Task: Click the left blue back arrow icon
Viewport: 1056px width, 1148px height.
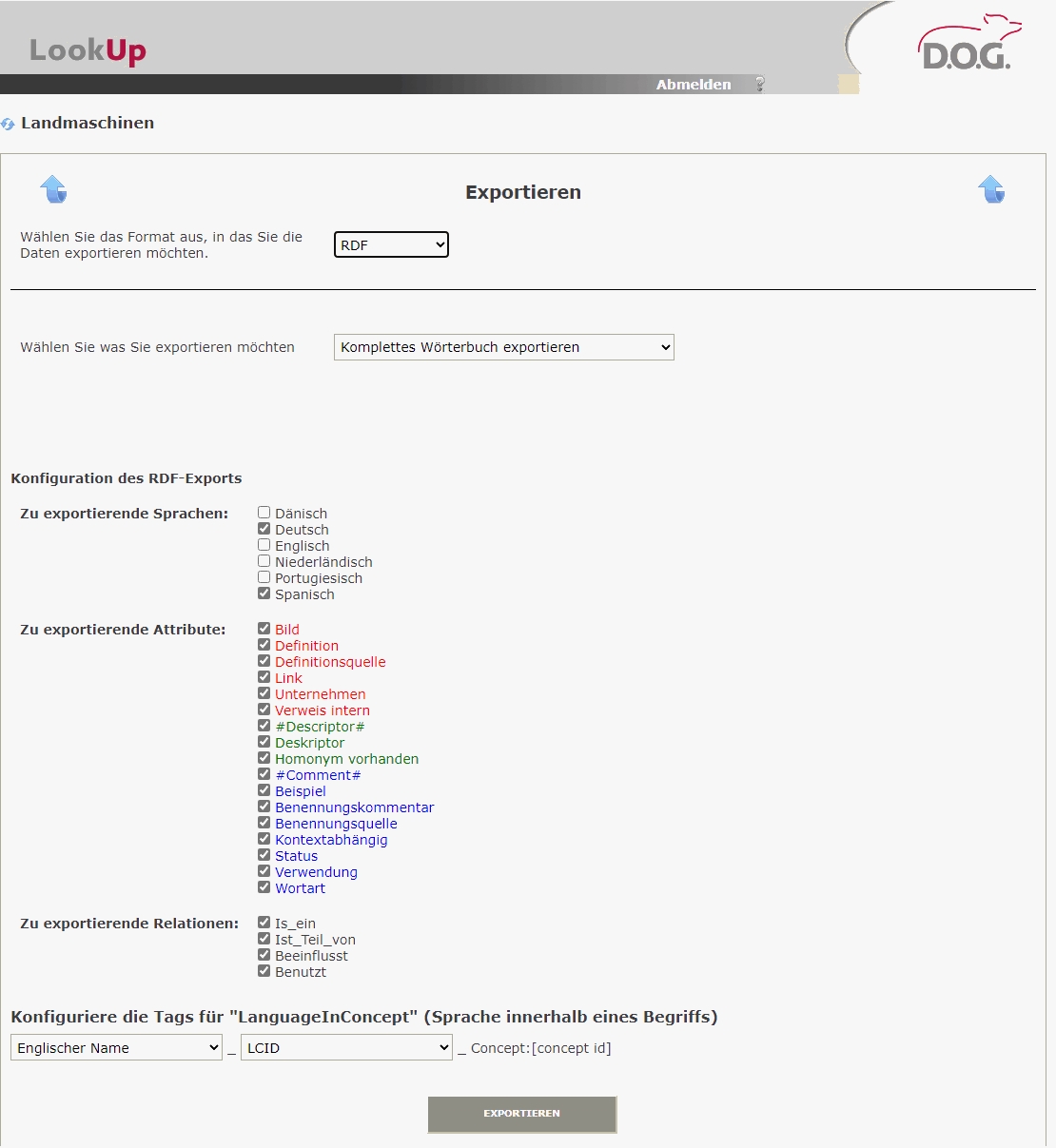Action: click(x=53, y=189)
